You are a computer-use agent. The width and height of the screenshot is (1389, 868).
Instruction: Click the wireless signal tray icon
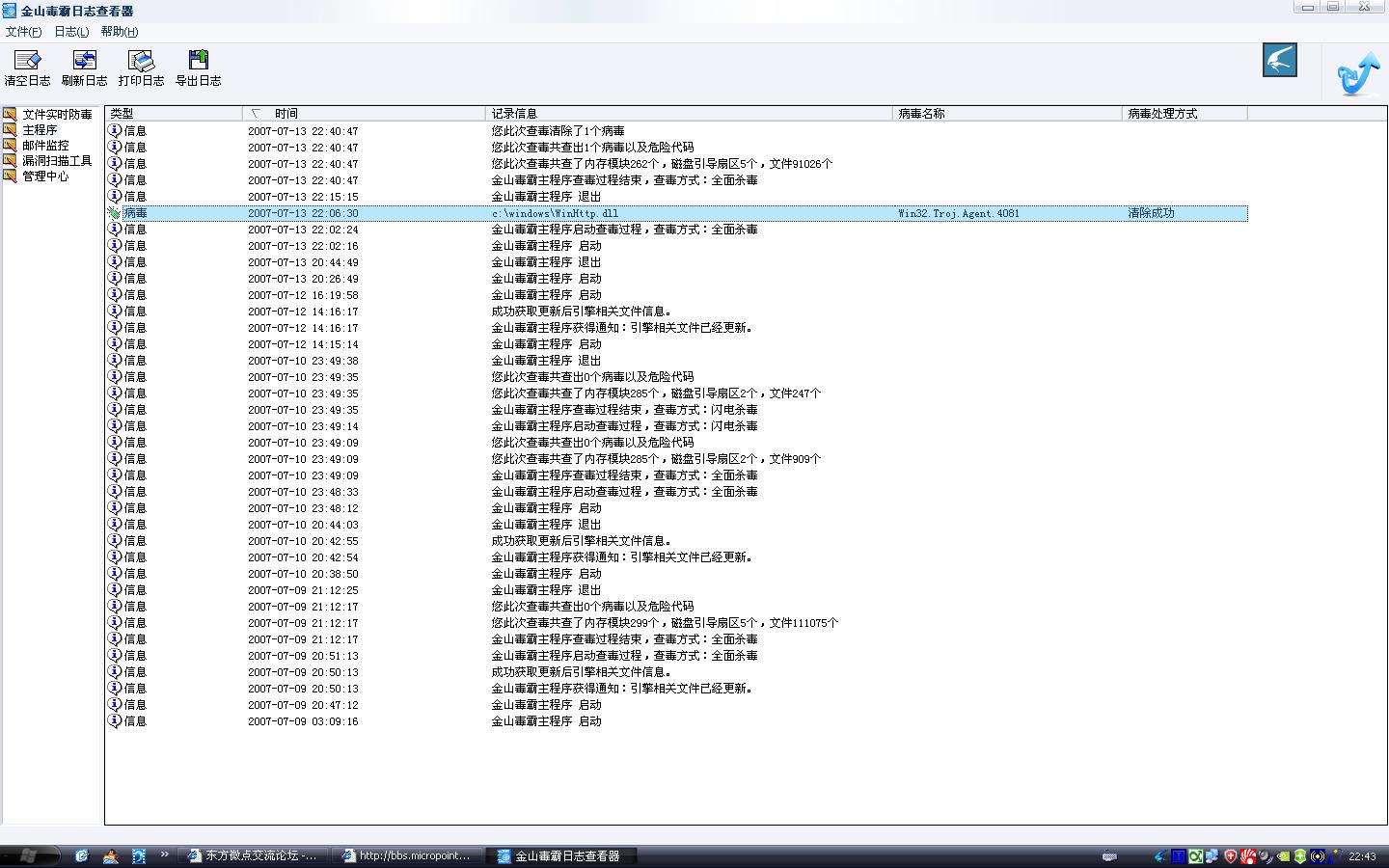tap(1318, 856)
